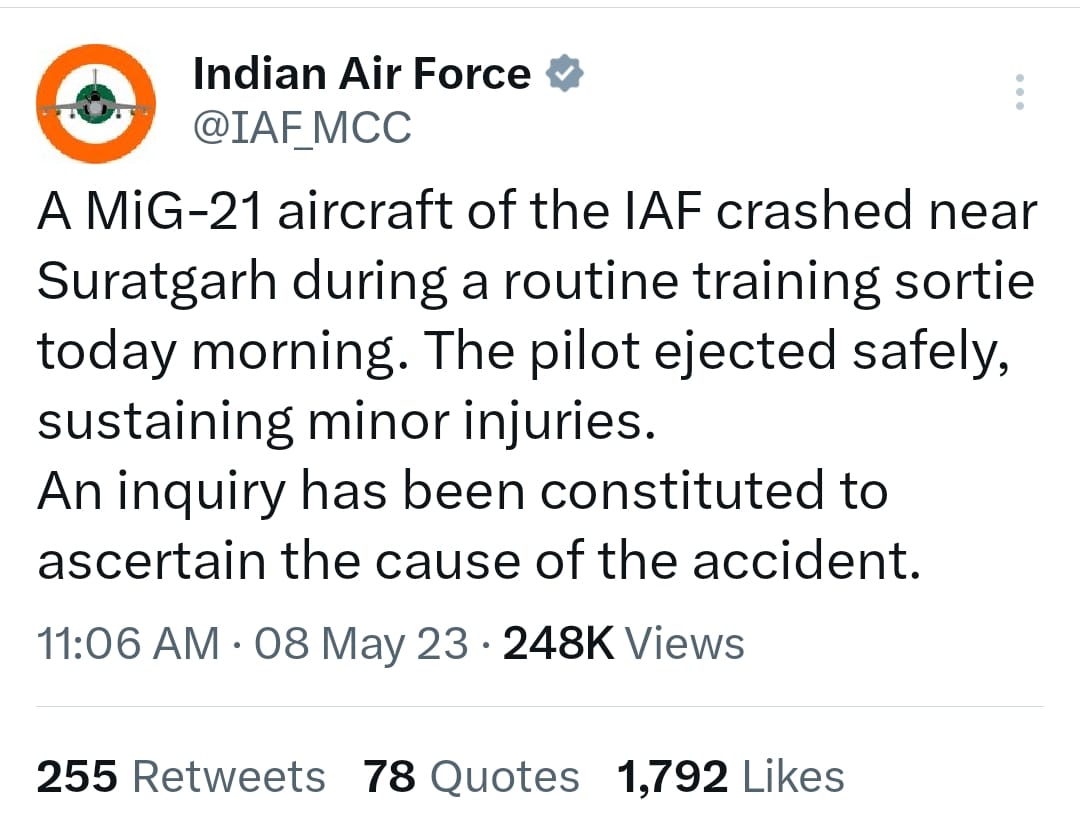Visit the @IAF_MCC handle

coord(302,127)
